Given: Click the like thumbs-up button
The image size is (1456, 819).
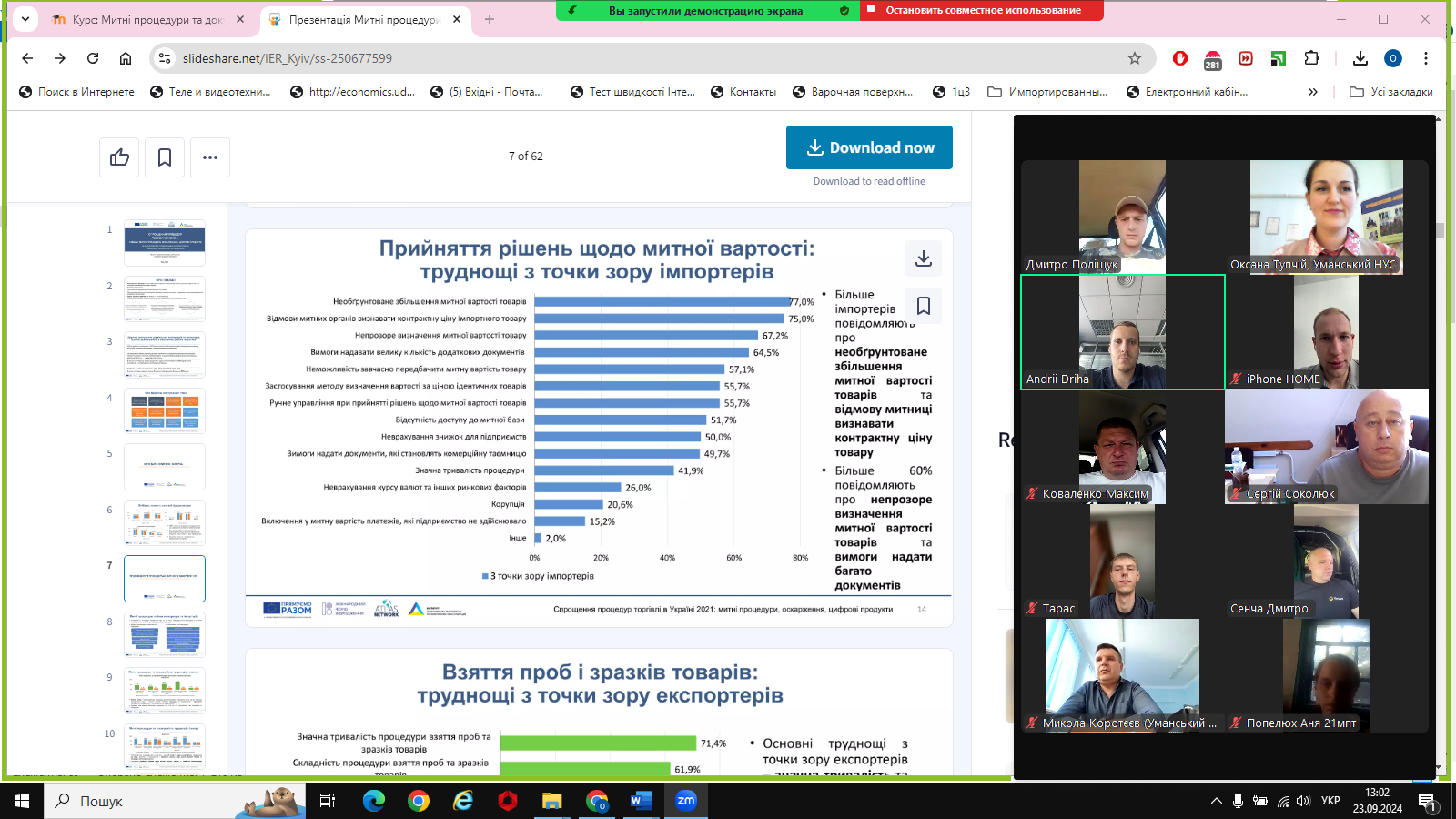Looking at the screenshot, I should (119, 157).
